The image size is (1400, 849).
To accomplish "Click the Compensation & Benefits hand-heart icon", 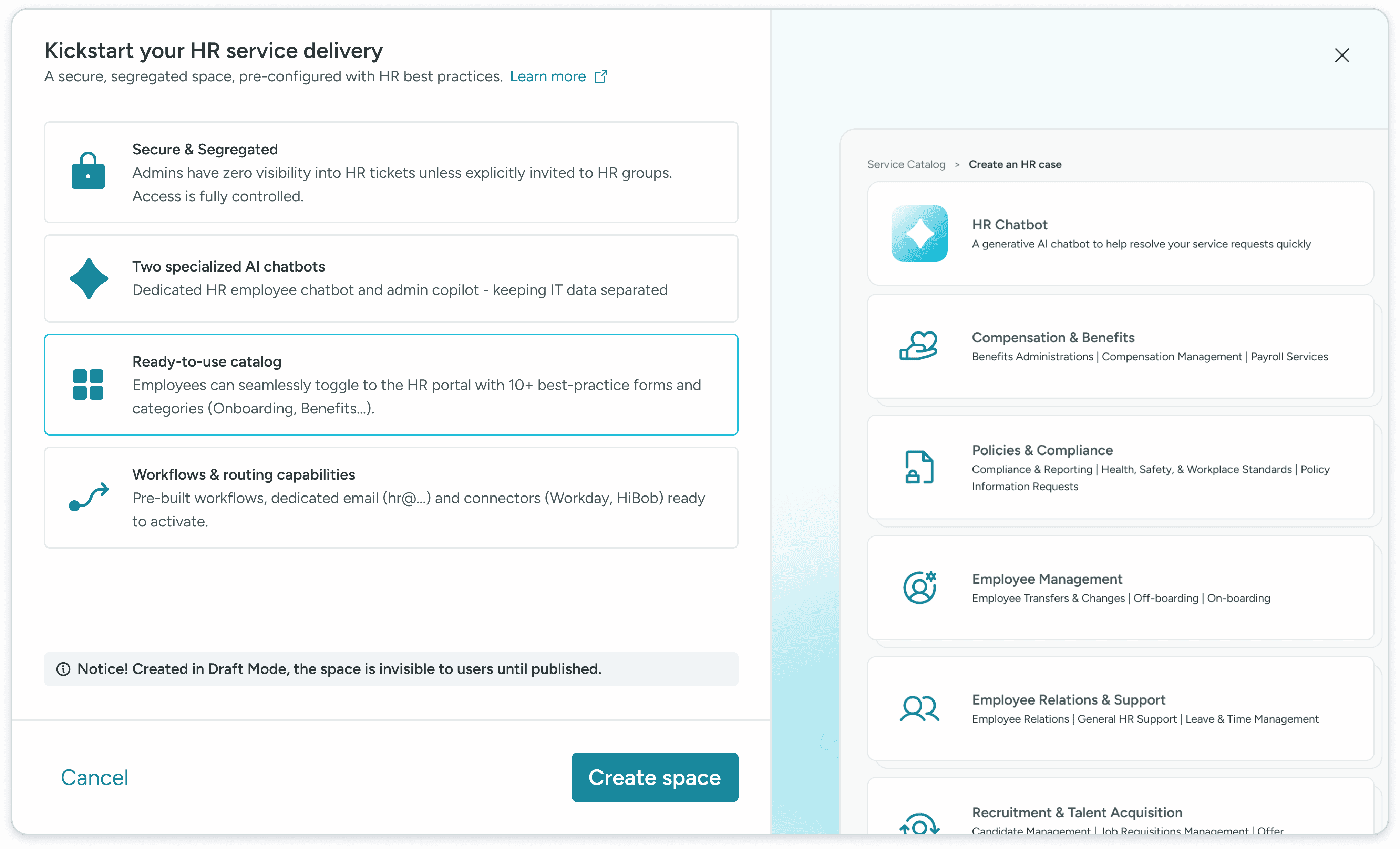I will [918, 346].
